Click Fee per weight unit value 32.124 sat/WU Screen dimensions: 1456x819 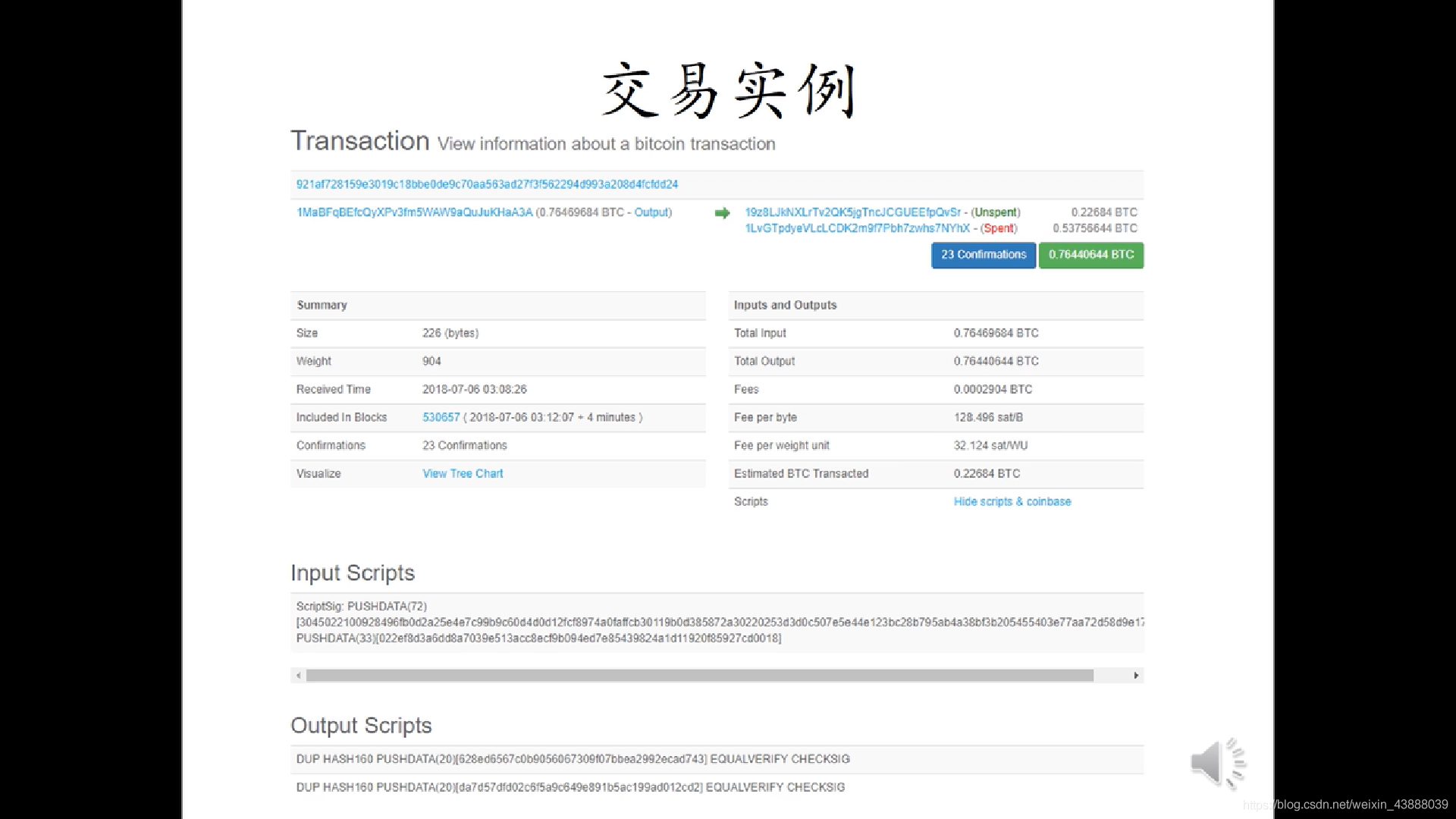coord(990,445)
